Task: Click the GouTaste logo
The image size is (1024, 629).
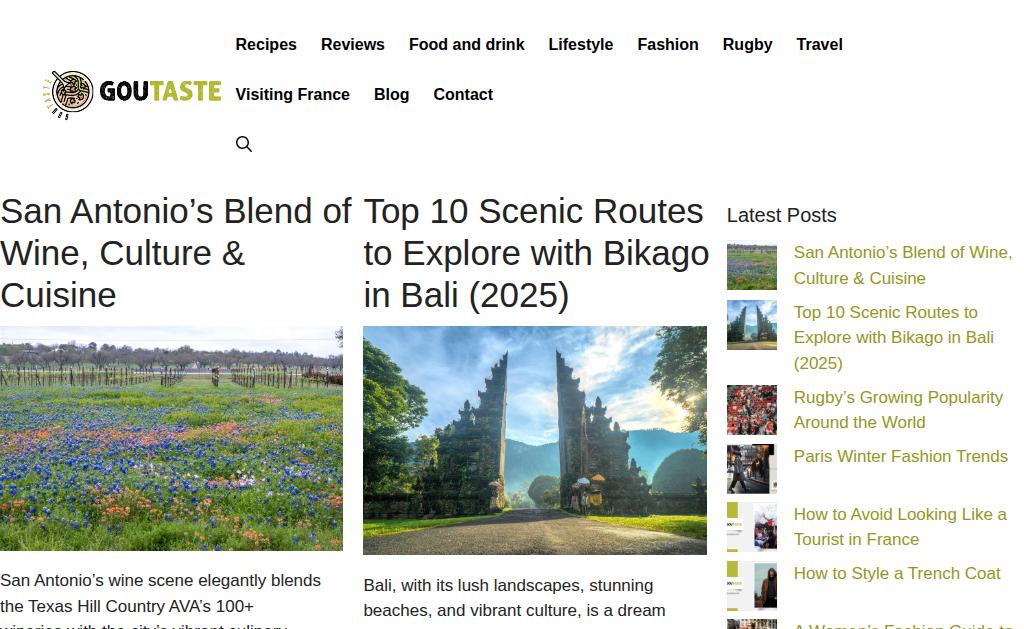Action: (133, 94)
